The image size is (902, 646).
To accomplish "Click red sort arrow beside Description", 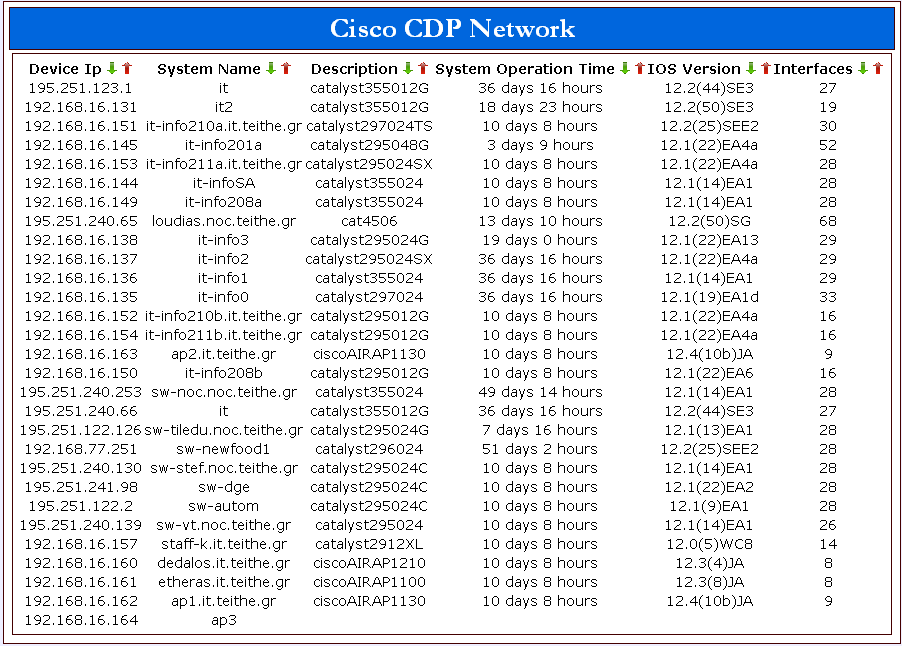I will click(x=423, y=68).
